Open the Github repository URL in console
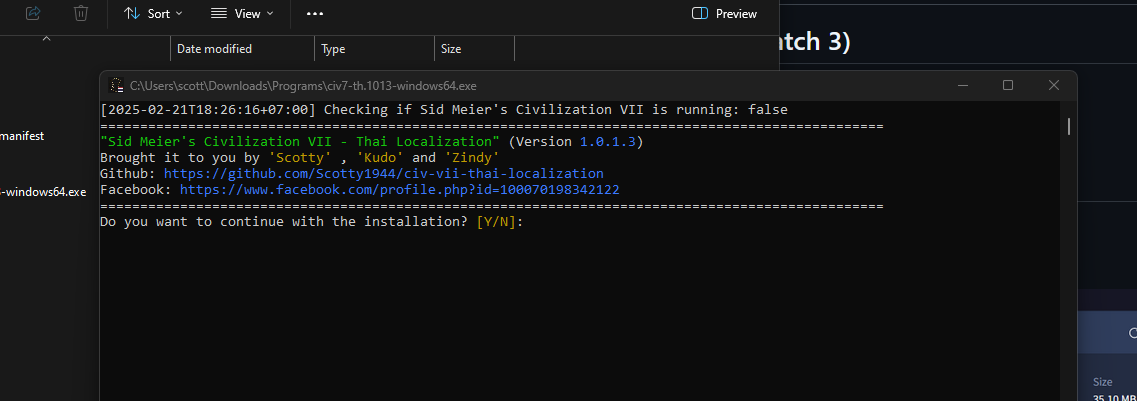Screen dimensions: 1137x401 click(x=384, y=174)
